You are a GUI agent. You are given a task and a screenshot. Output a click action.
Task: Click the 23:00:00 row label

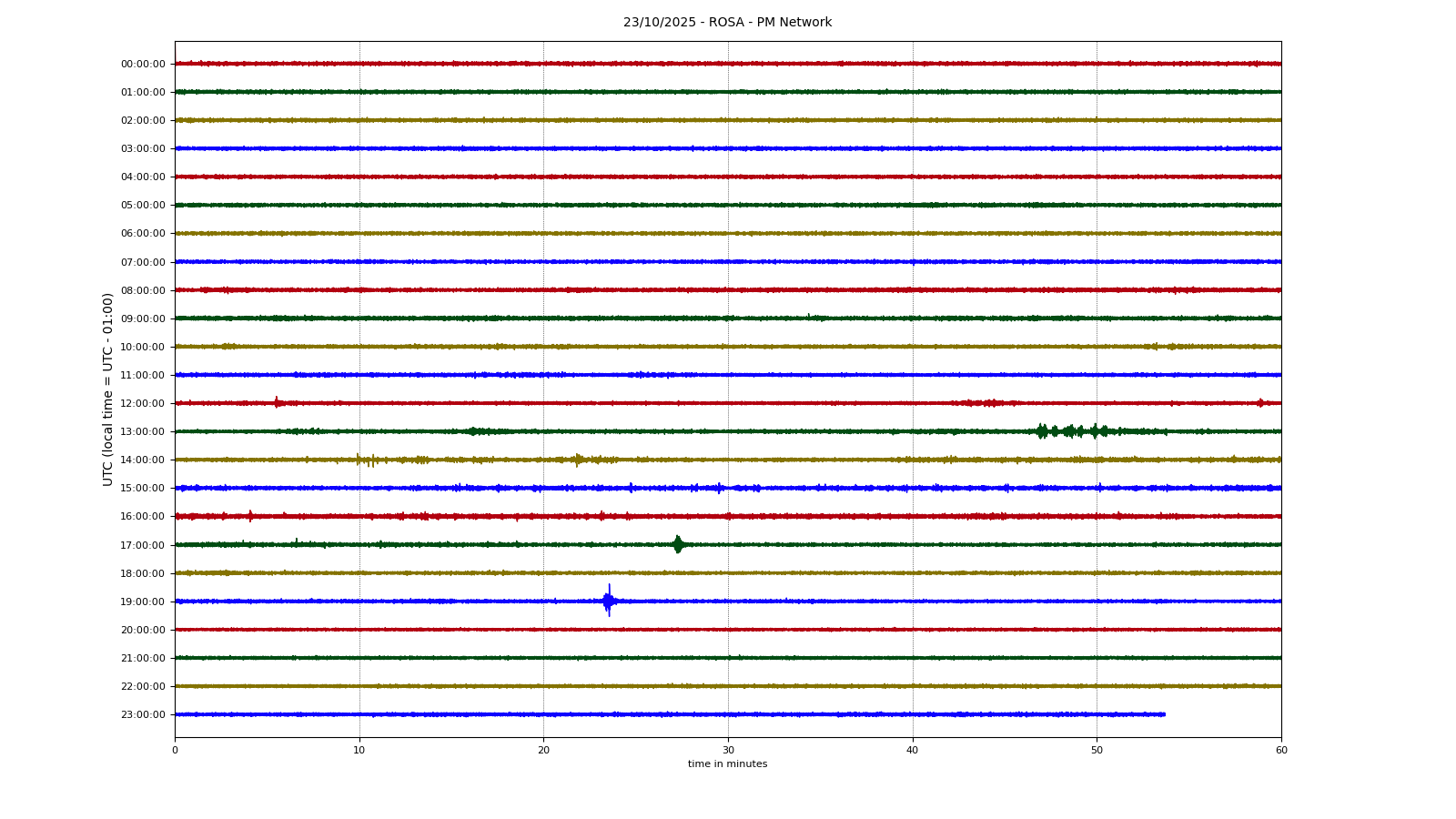pos(143,714)
